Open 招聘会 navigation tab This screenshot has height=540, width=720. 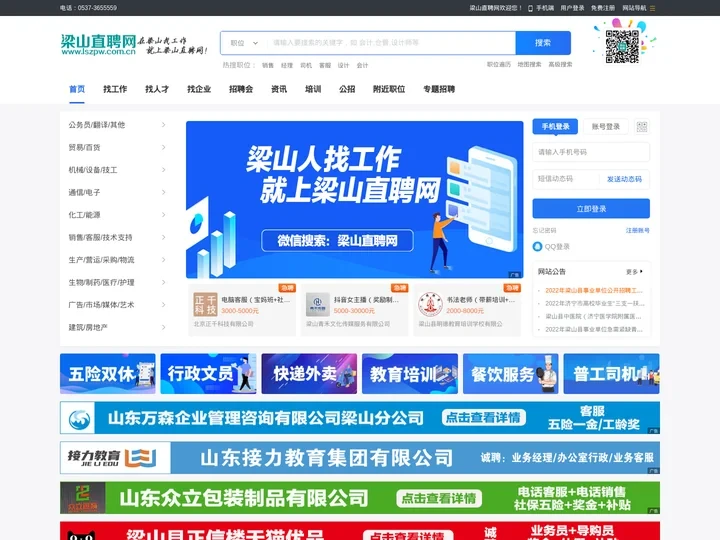click(x=241, y=89)
